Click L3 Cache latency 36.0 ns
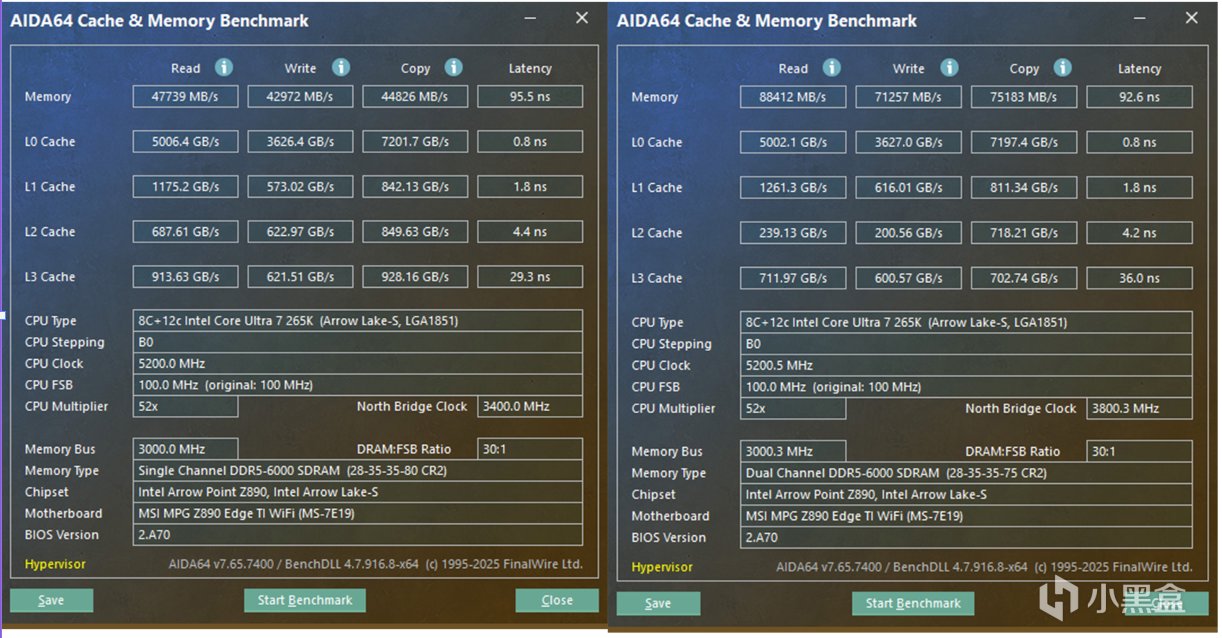The height and width of the screenshot is (638, 1222). [x=1139, y=278]
